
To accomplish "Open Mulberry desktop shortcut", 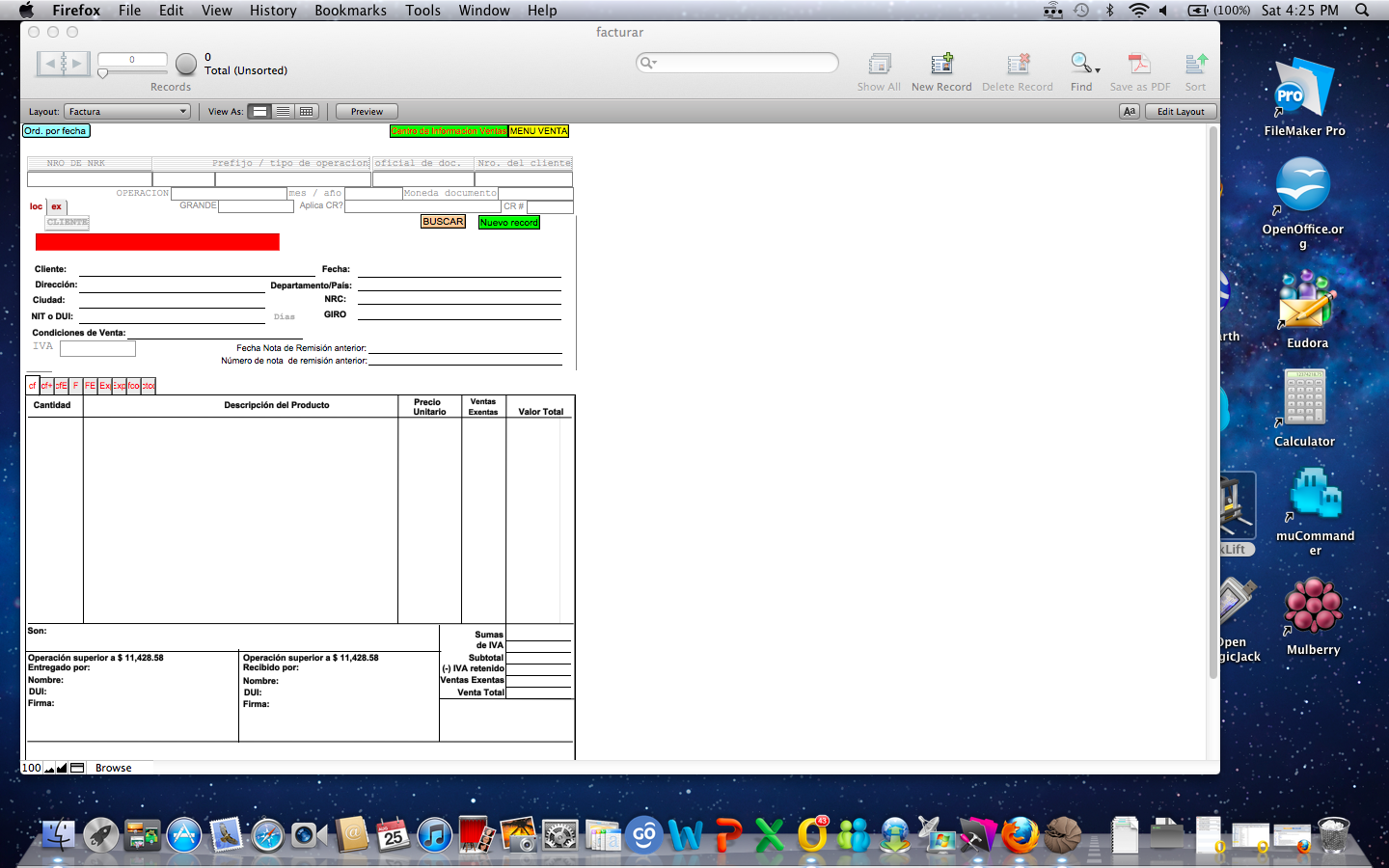I will point(1313,617).
